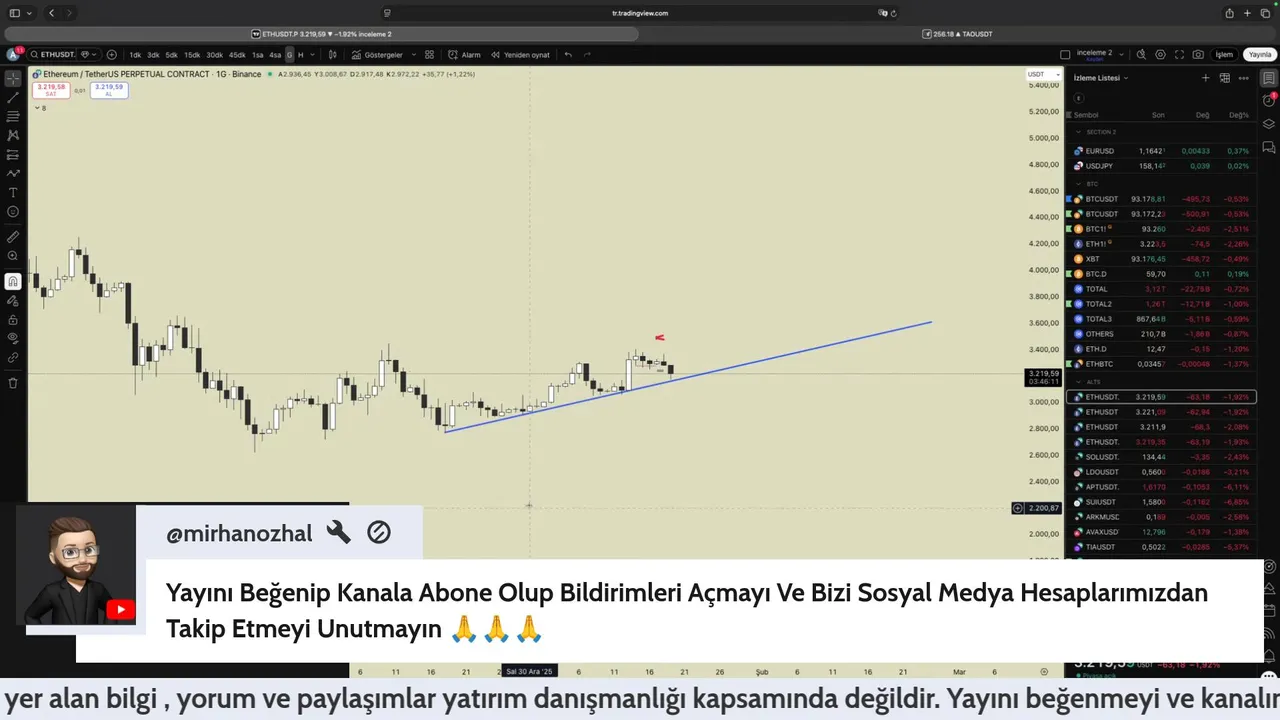
Task: Start bar replay with Yeniden oynat
Action: (x=520, y=55)
